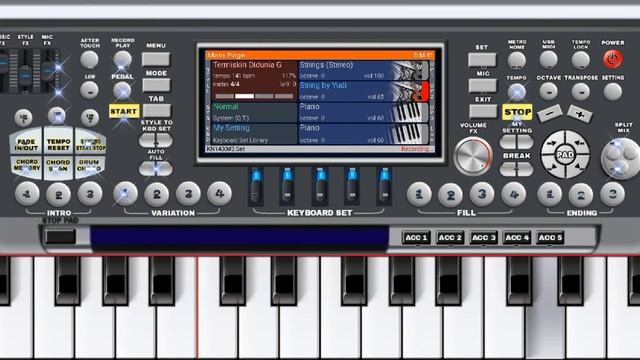Select the Strings (Stereo) sound row
Image resolution: width=640 pixels, height=360 pixels.
point(364,70)
